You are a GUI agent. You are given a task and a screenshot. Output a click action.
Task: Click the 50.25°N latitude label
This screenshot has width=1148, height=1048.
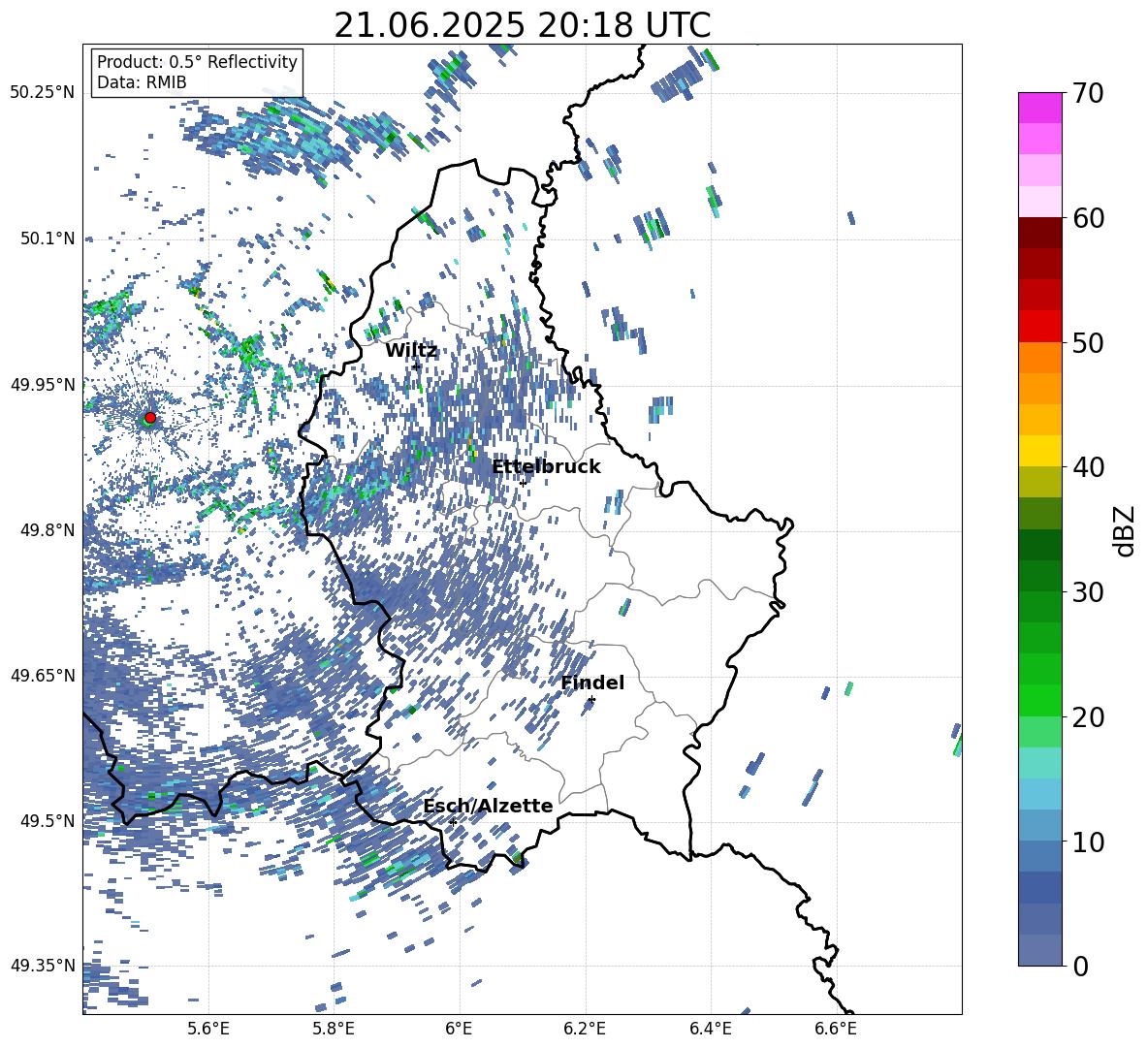pos(42,93)
